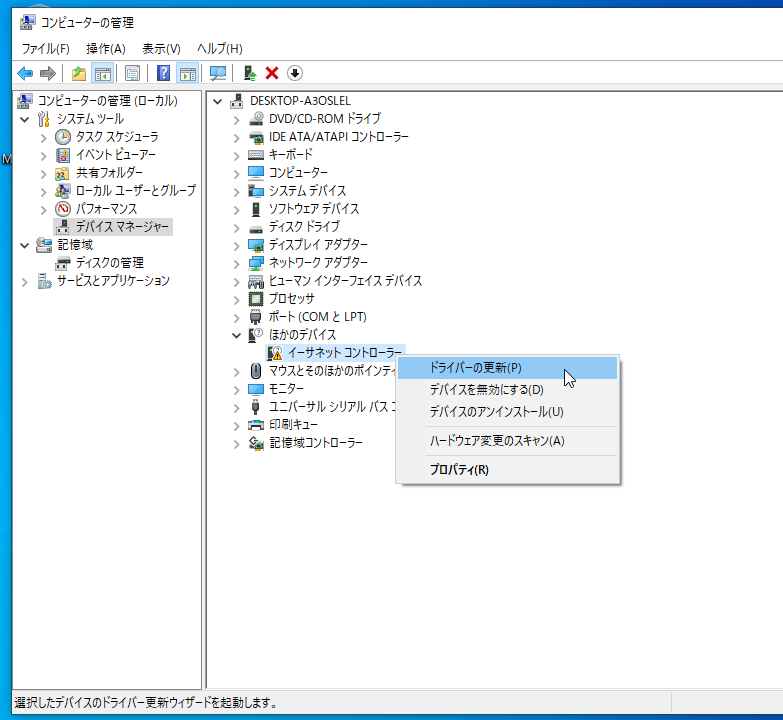783x720 pixels.
Task: Expand the 記憶域コントローラー category
Action: (x=237, y=443)
